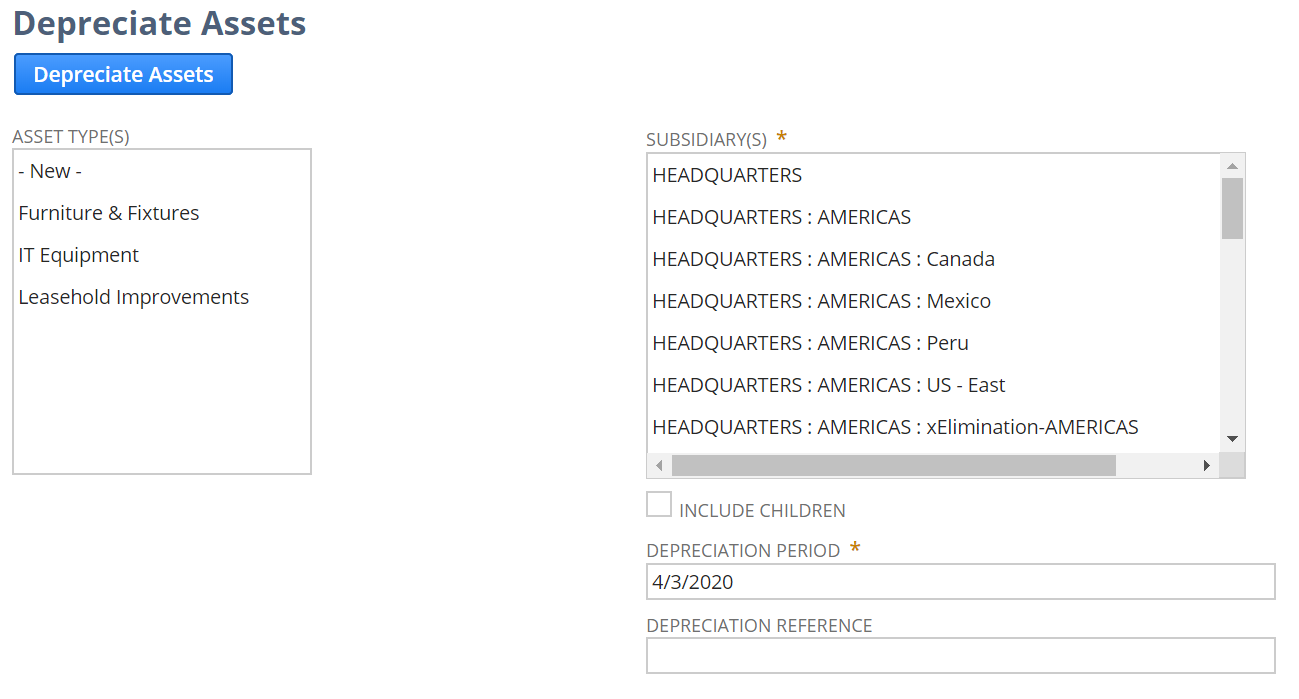Click subsidiary list scroll right arrow
Viewport: 1299px width, 699px height.
point(1207,465)
